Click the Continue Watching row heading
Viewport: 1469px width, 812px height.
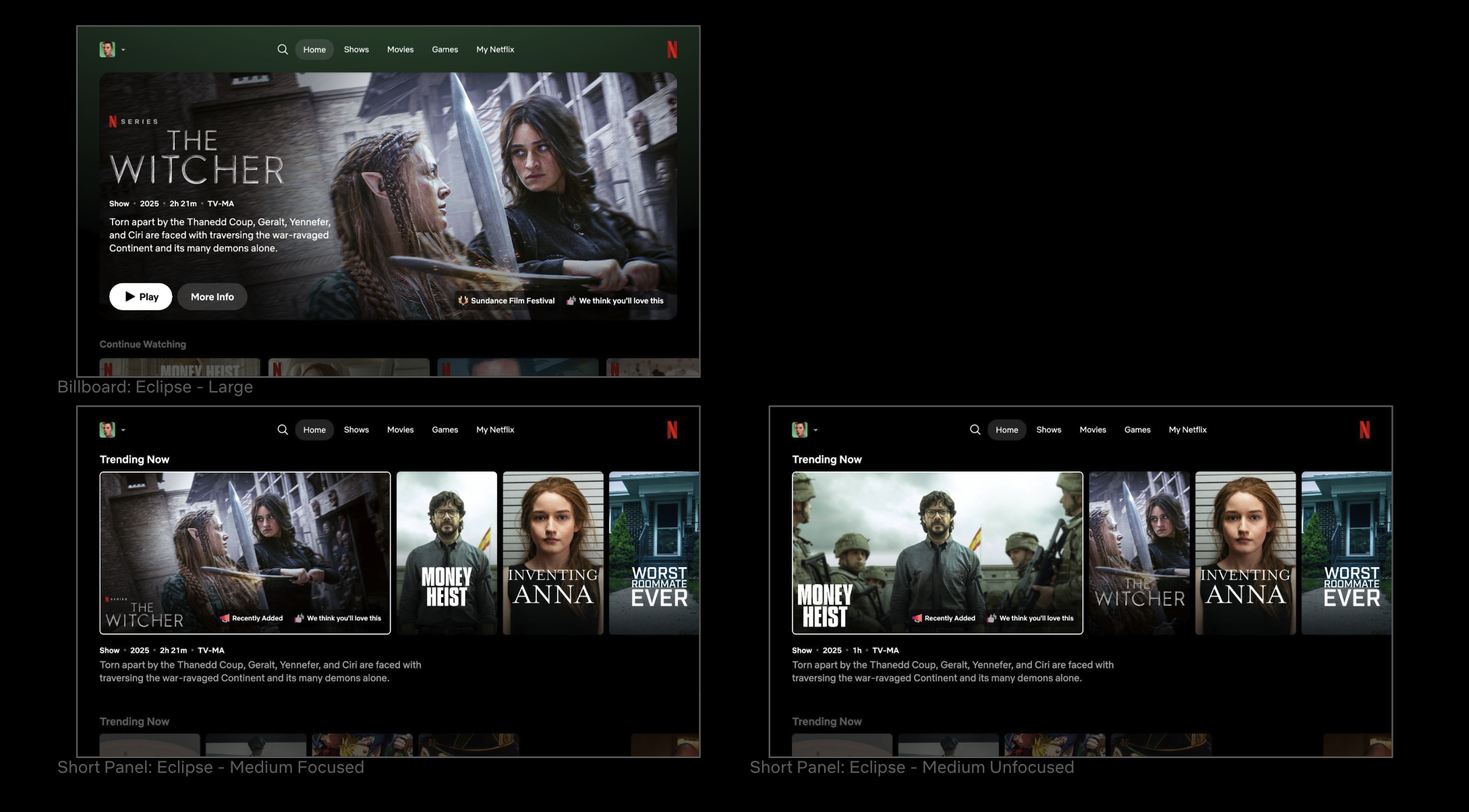(x=143, y=344)
